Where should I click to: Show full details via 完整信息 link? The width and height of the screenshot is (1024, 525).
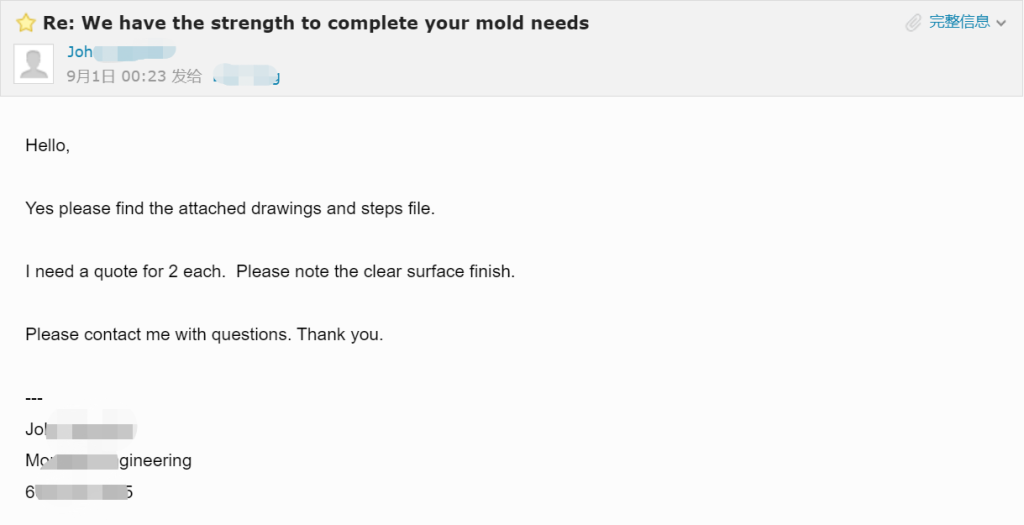coord(959,22)
